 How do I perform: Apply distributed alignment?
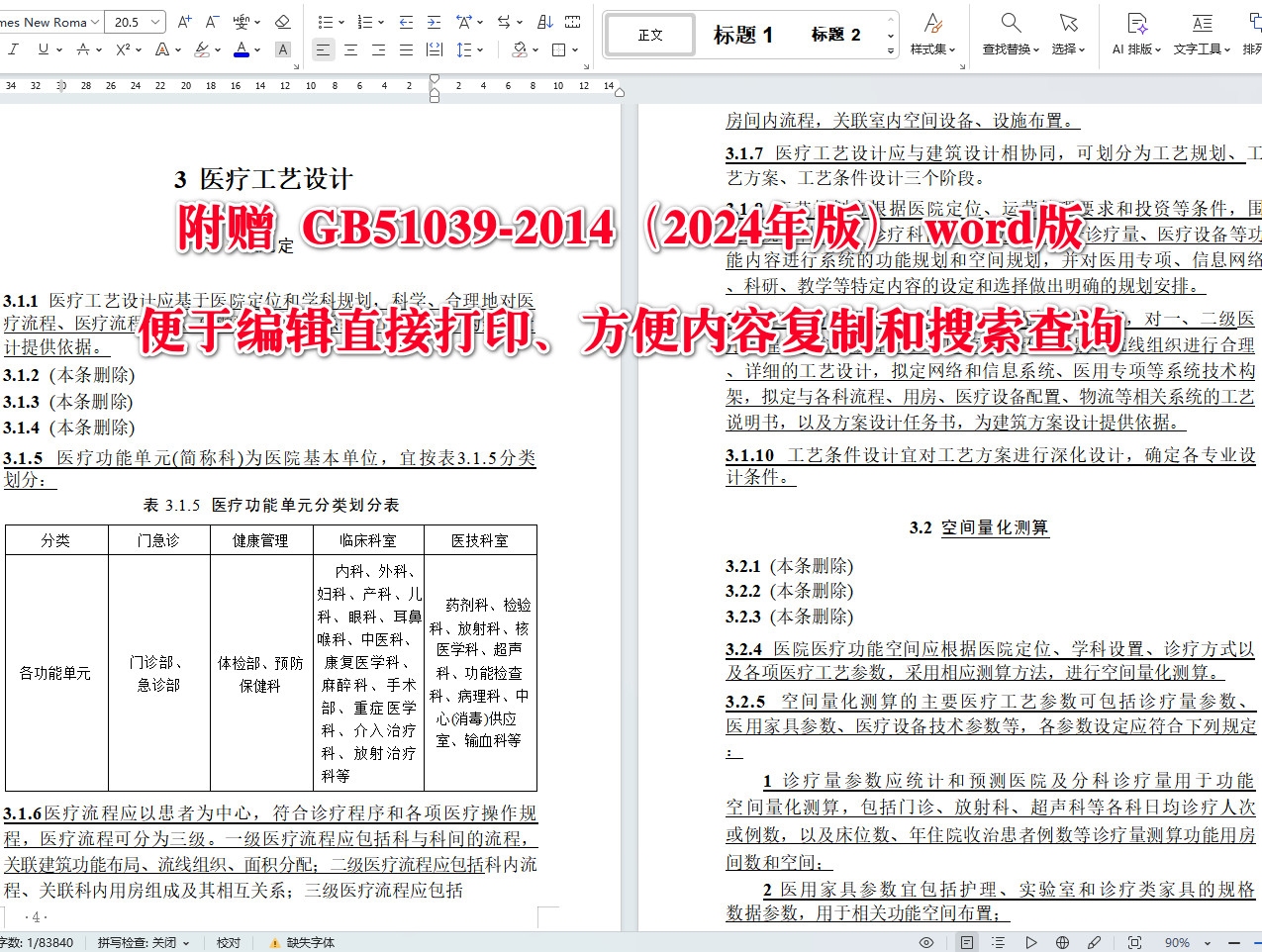[434, 49]
